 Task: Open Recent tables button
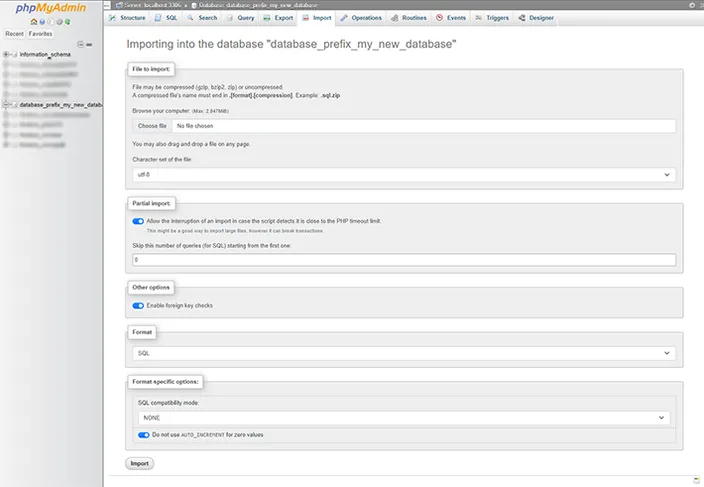pos(14,34)
